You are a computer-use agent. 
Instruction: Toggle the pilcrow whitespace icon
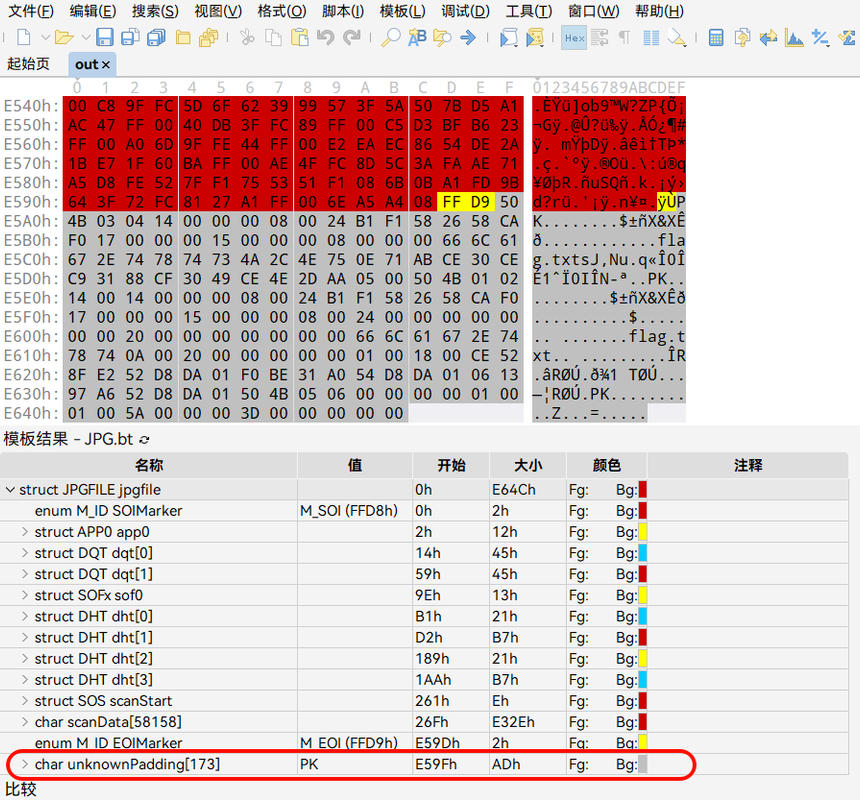pos(624,37)
